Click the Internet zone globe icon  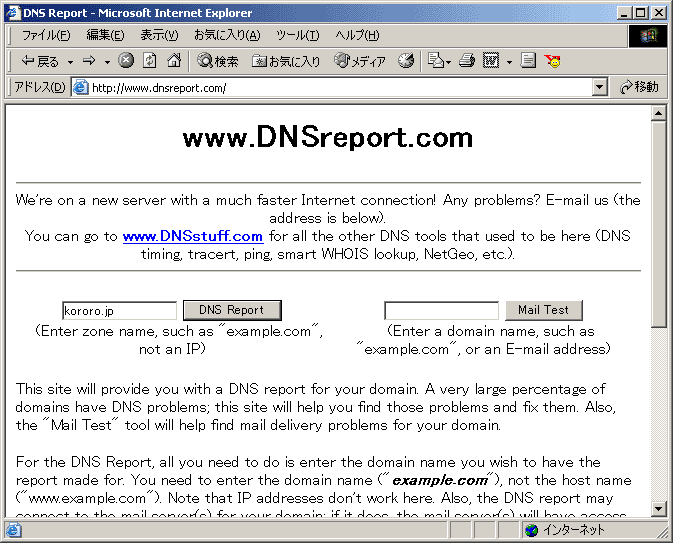pos(531,531)
